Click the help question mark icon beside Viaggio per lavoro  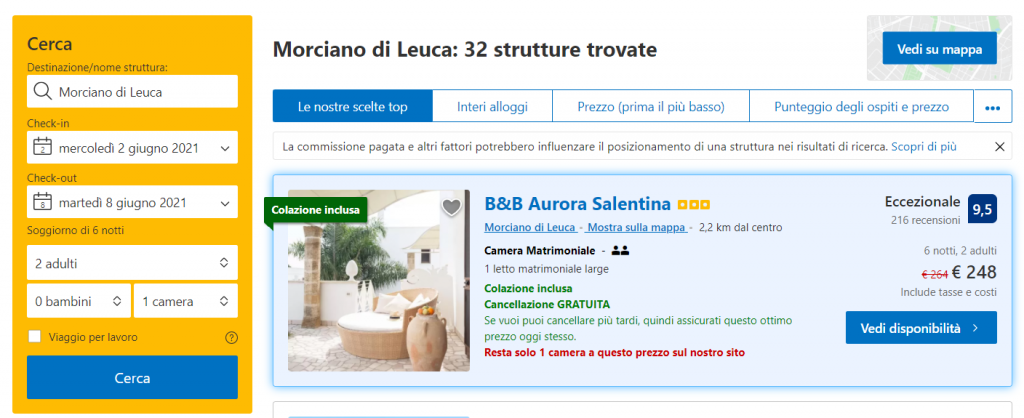point(231,338)
